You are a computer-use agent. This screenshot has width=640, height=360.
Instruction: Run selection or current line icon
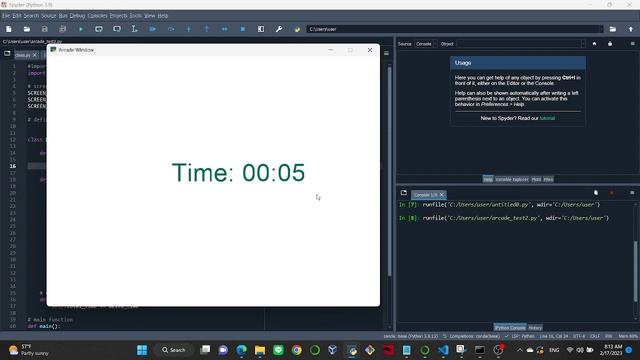[135, 29]
